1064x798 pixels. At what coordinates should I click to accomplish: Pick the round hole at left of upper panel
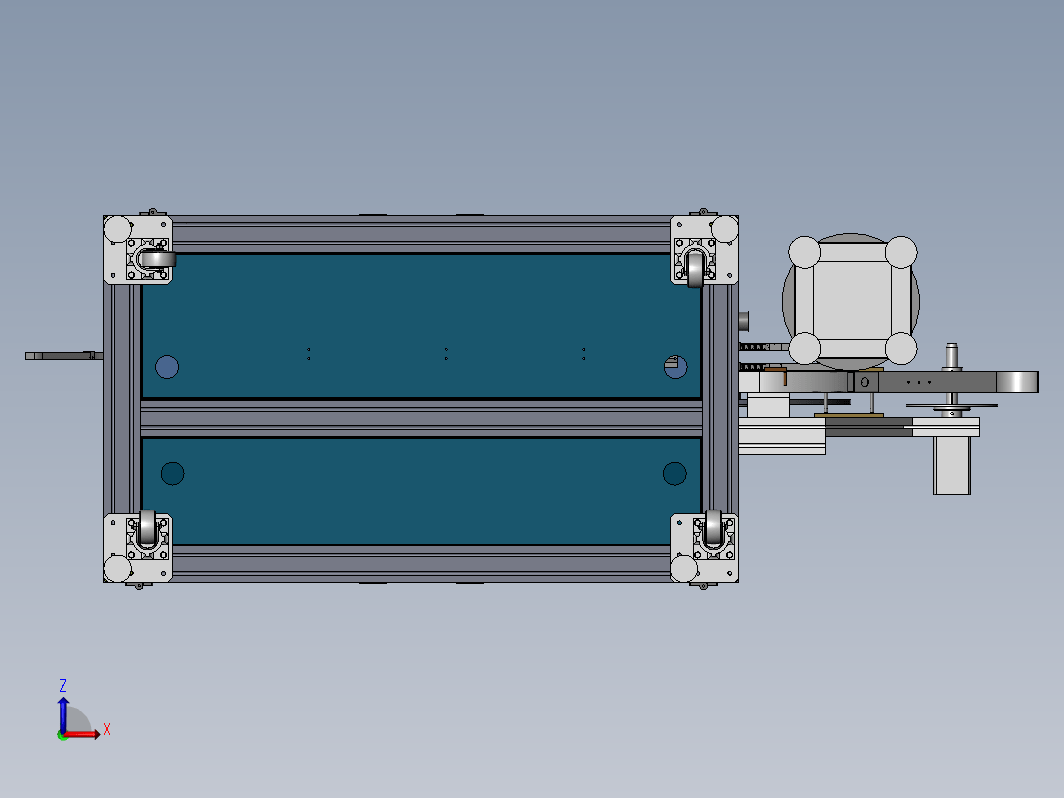(x=167, y=367)
